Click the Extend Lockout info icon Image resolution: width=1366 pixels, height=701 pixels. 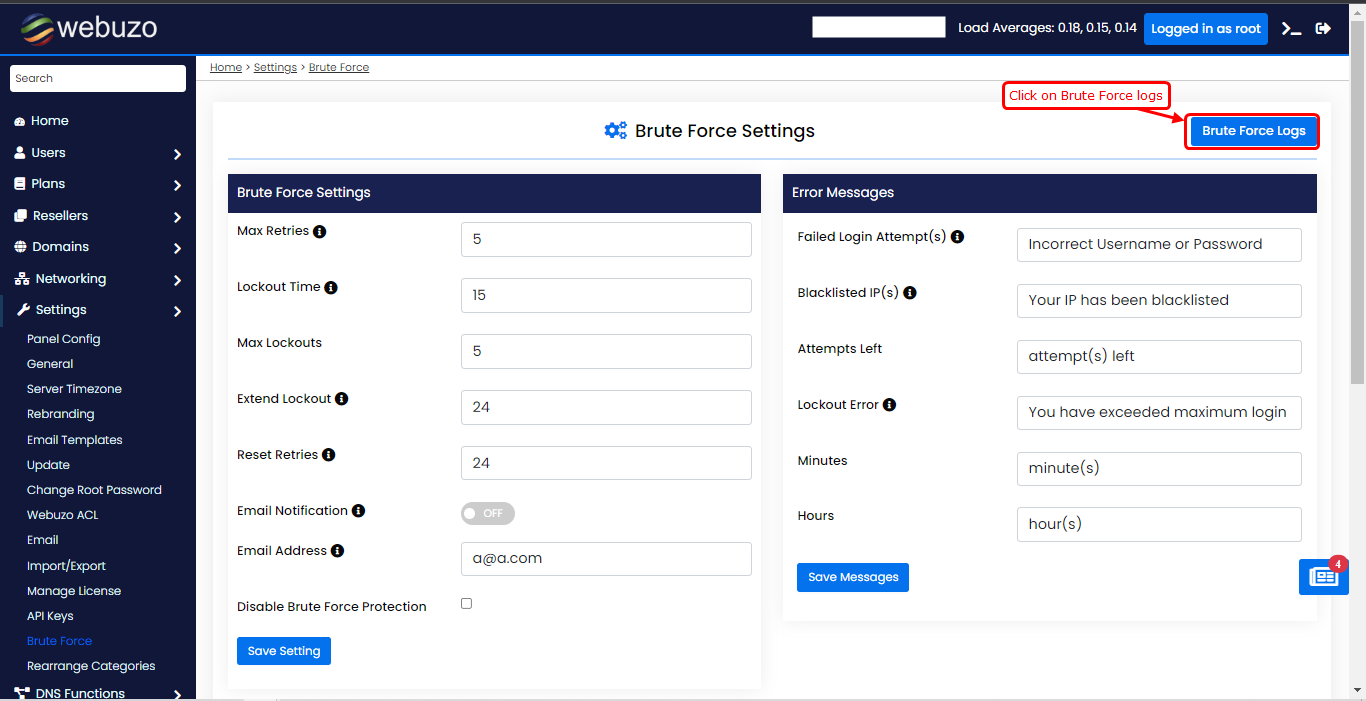[x=341, y=399]
